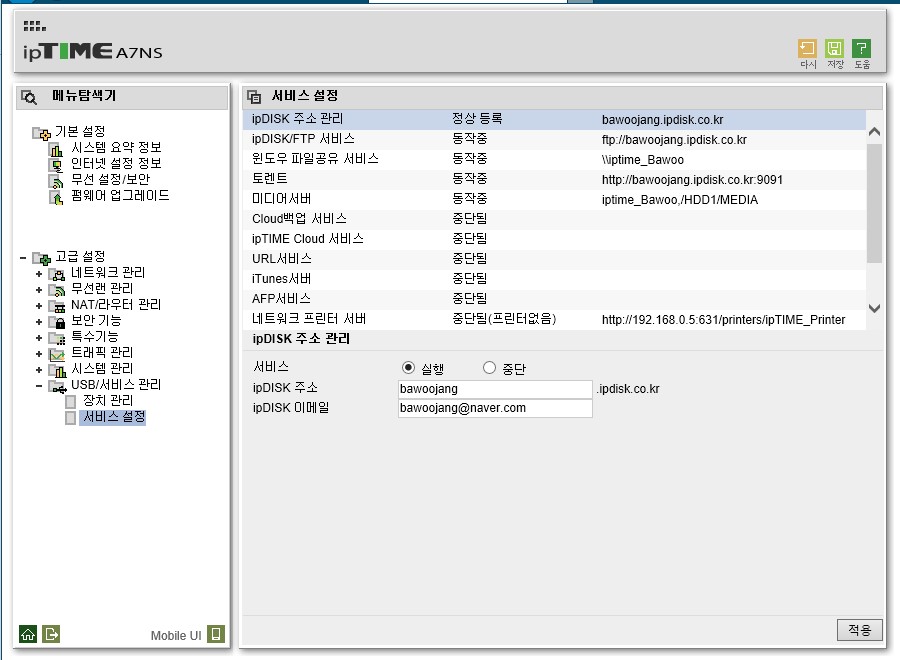900x660 pixels.
Task: Expand the NAT/라우터 관리 tree node
Action: coord(39,306)
